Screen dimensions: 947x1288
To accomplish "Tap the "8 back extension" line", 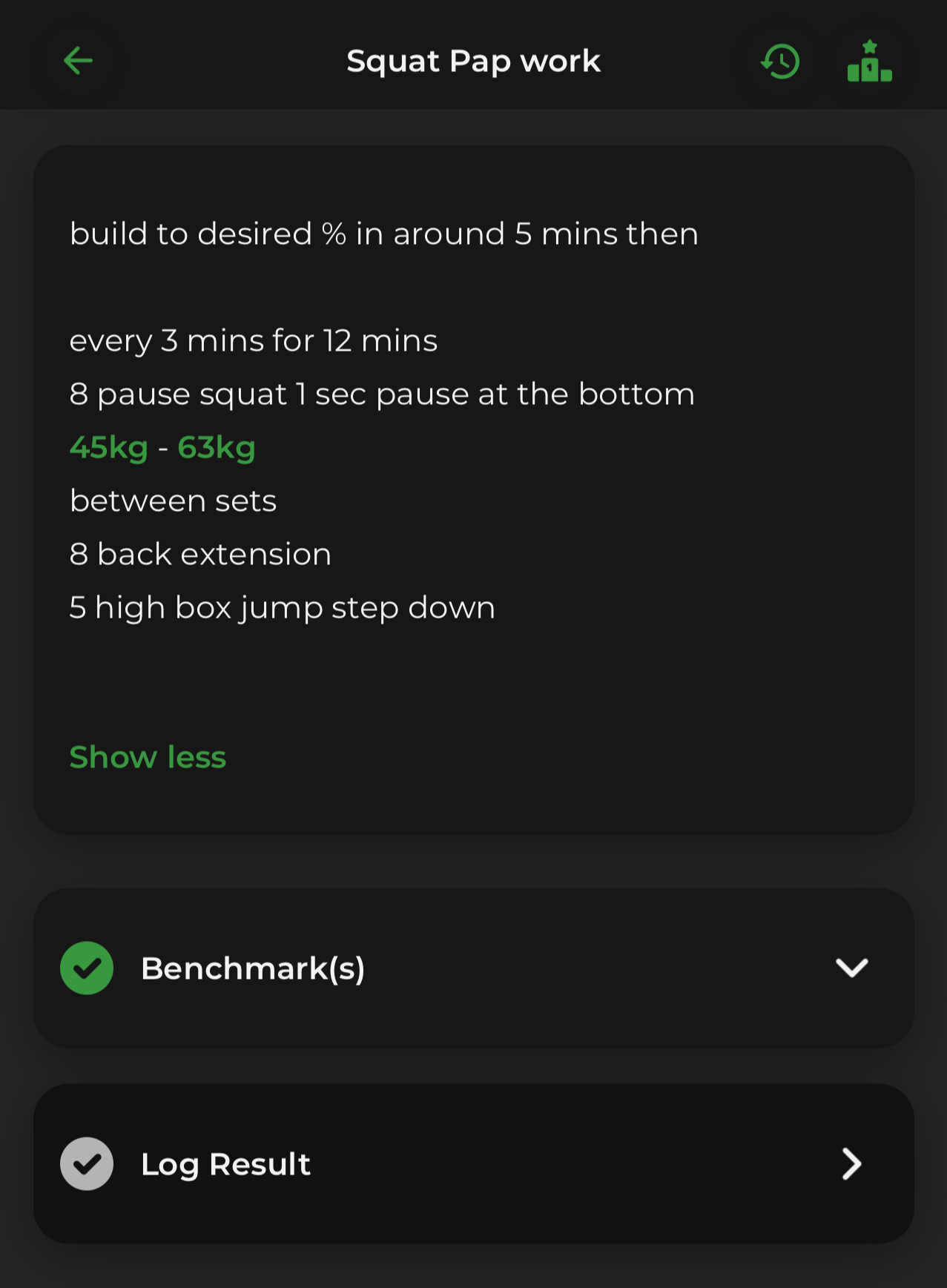I will pyautogui.click(x=200, y=554).
